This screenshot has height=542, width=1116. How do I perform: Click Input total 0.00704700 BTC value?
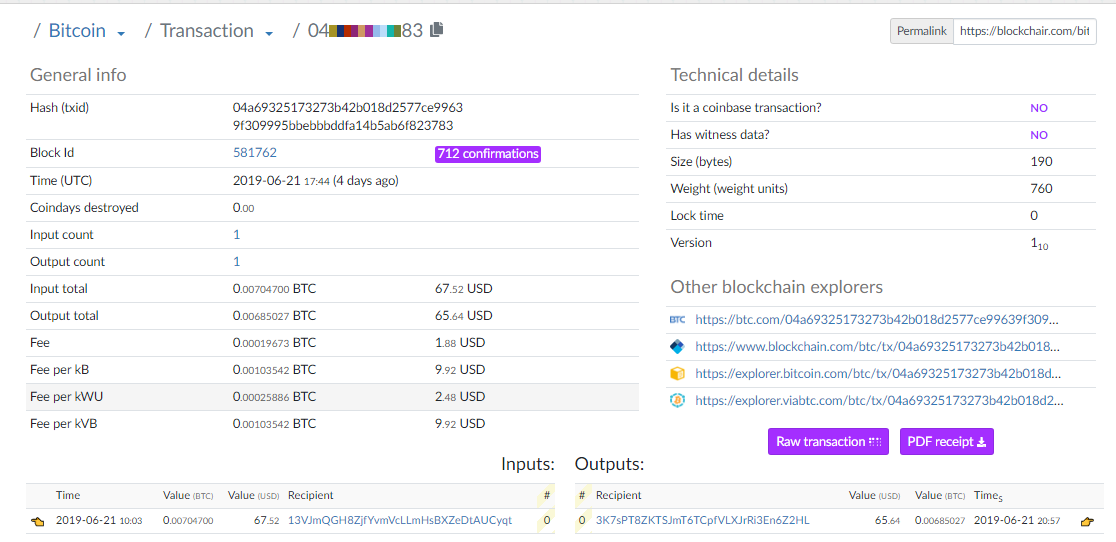click(x=275, y=289)
